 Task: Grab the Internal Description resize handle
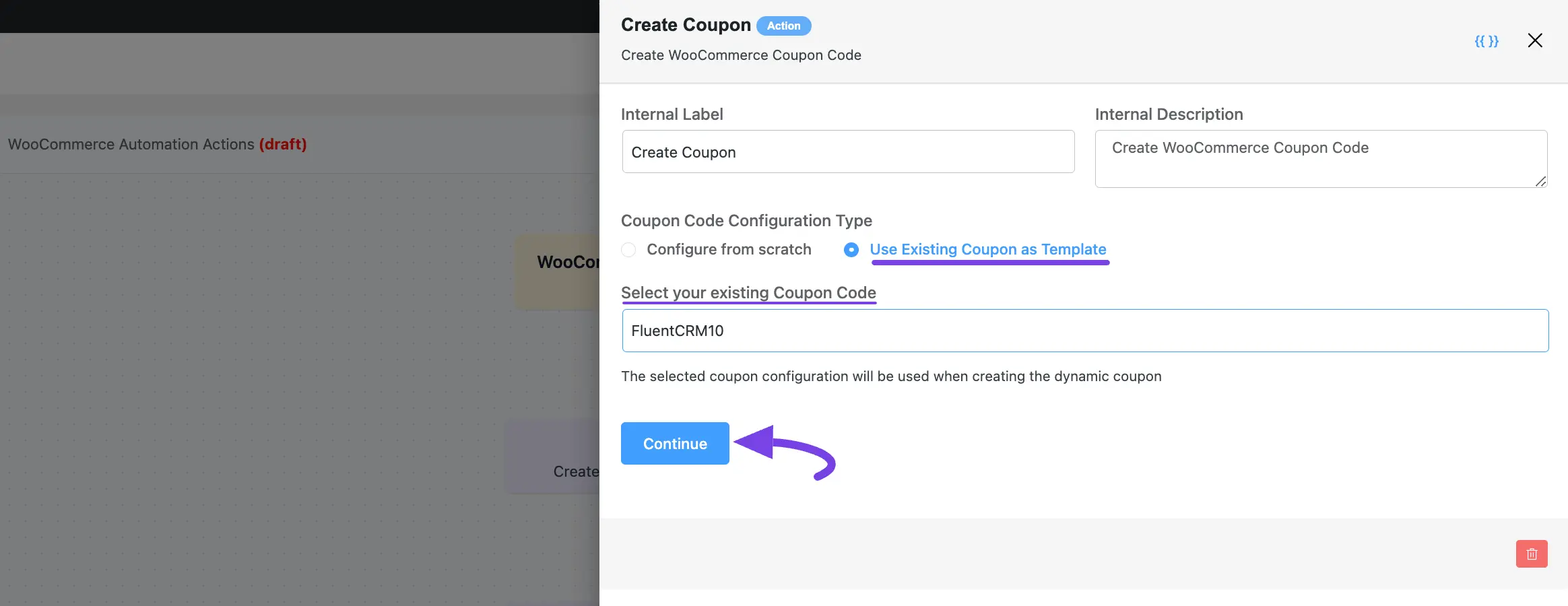[x=1540, y=181]
